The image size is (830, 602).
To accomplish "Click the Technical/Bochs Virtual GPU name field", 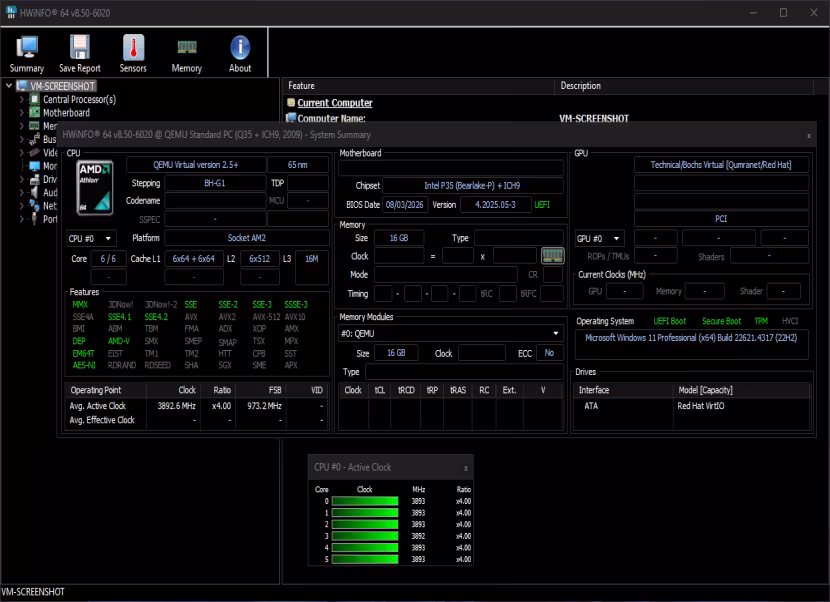I will click(x=721, y=165).
